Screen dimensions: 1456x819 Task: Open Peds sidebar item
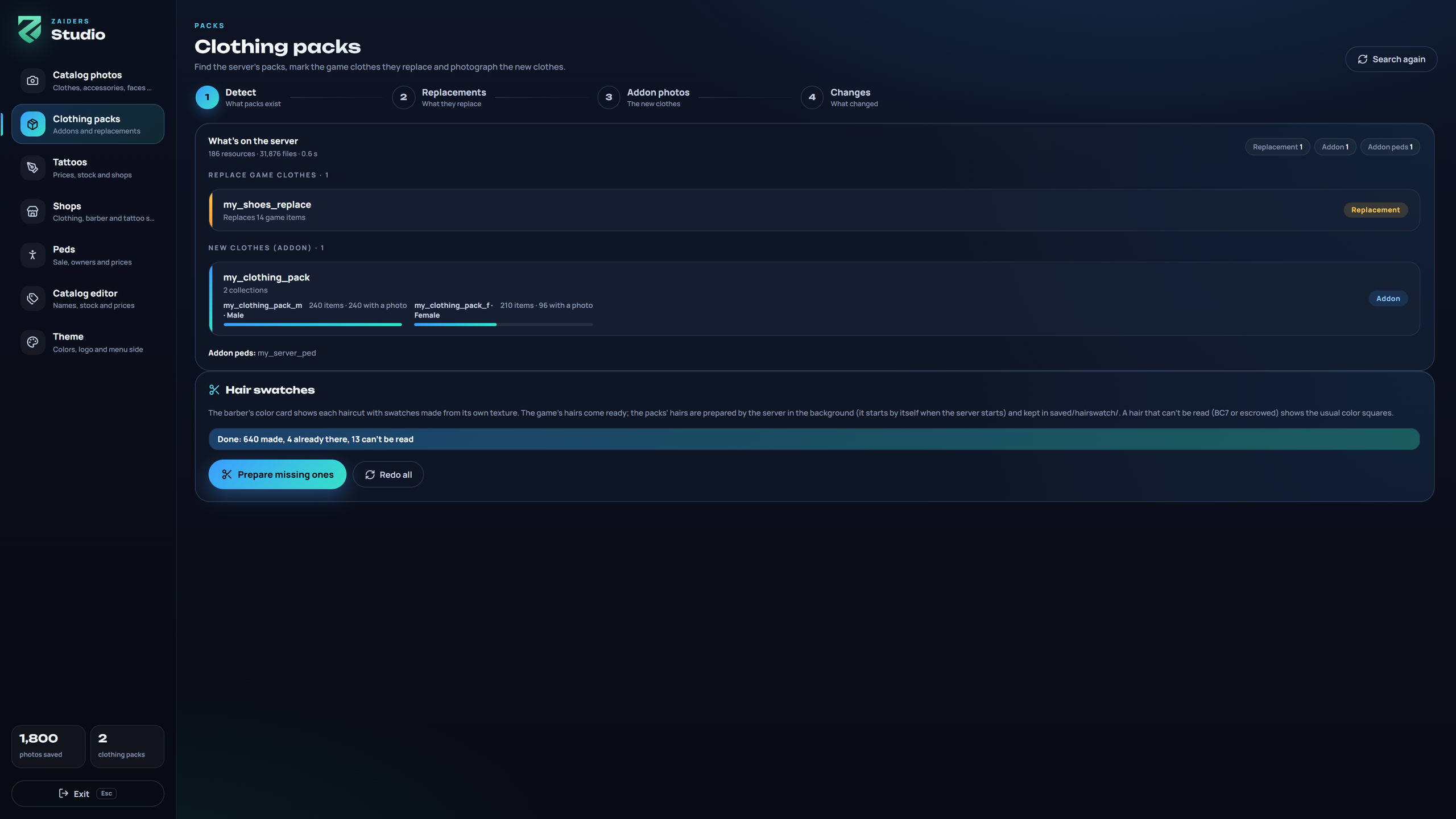88,255
